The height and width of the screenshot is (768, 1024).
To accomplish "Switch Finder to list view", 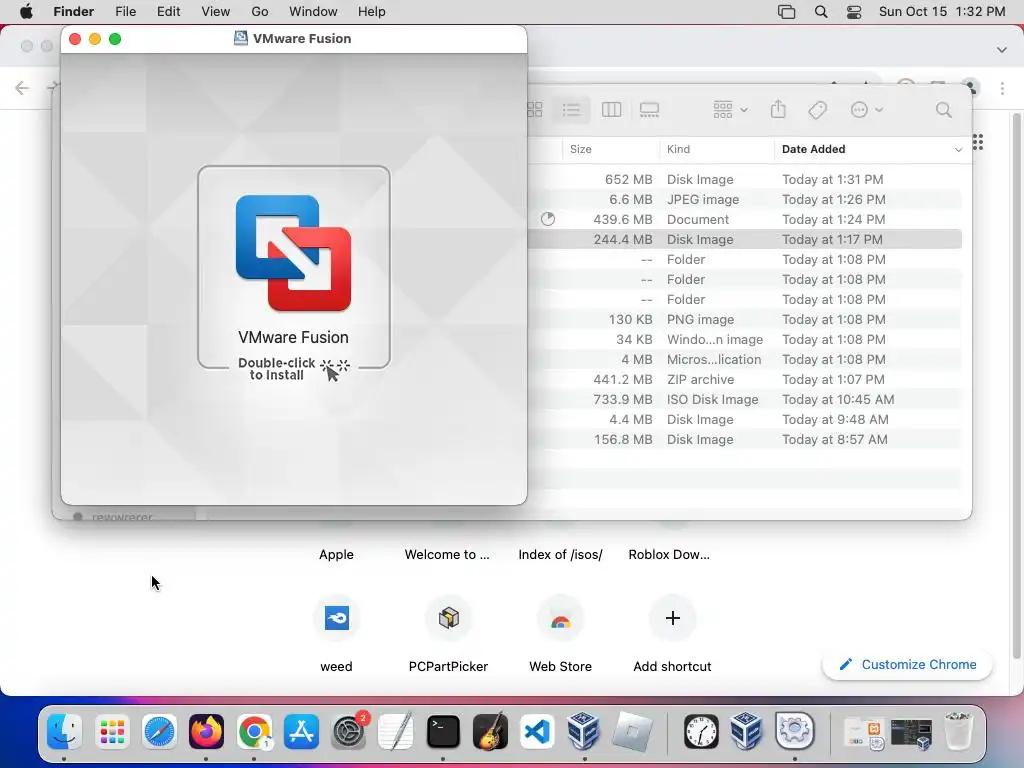I will click(x=571, y=110).
